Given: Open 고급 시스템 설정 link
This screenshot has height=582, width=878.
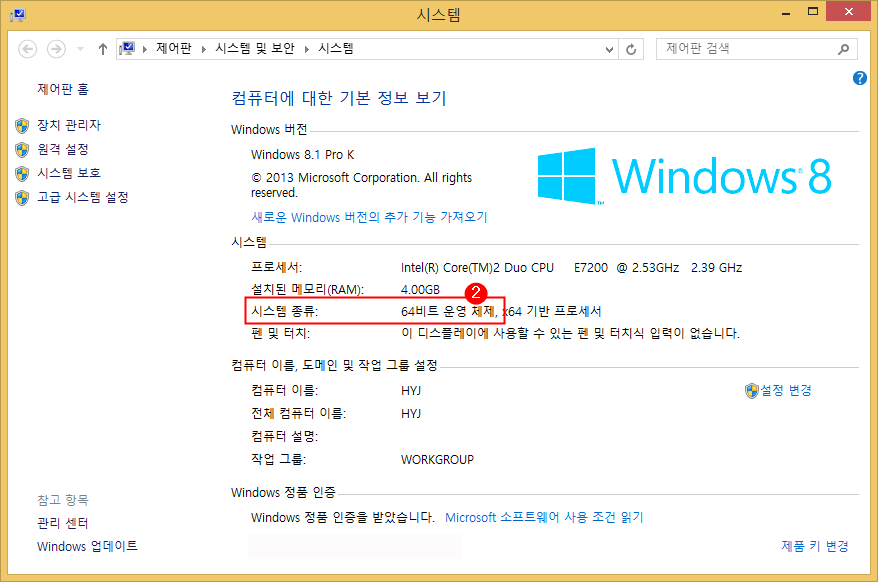Looking at the screenshot, I should (x=83, y=197).
